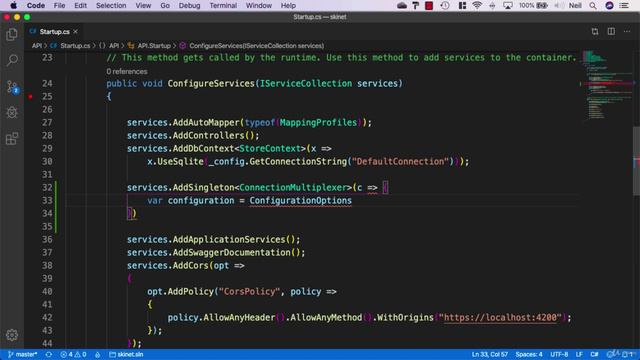640x360 pixels.
Task: Click the minimap code overview
Action: coord(607,86)
